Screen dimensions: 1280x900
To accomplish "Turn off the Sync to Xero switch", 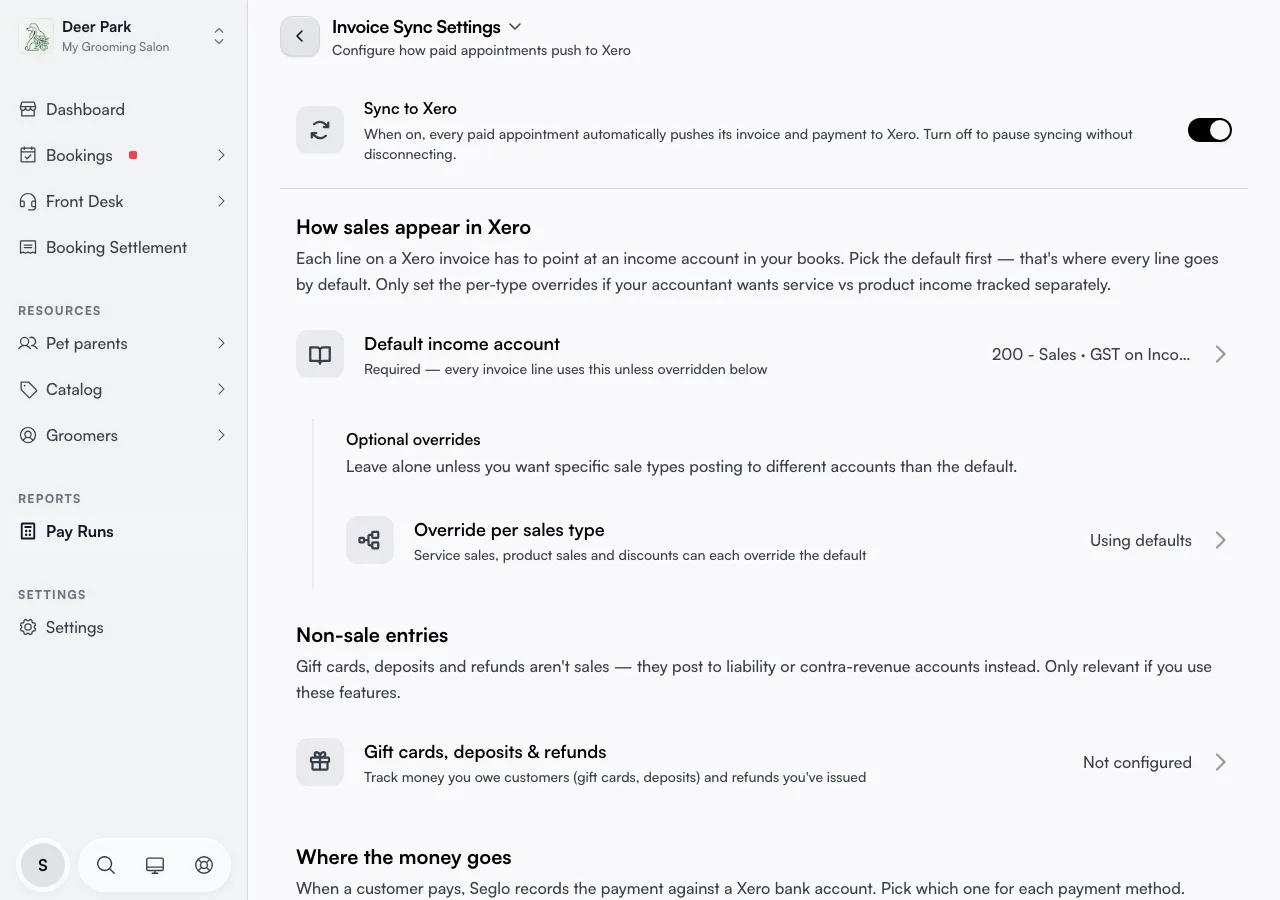I will pos(1209,130).
